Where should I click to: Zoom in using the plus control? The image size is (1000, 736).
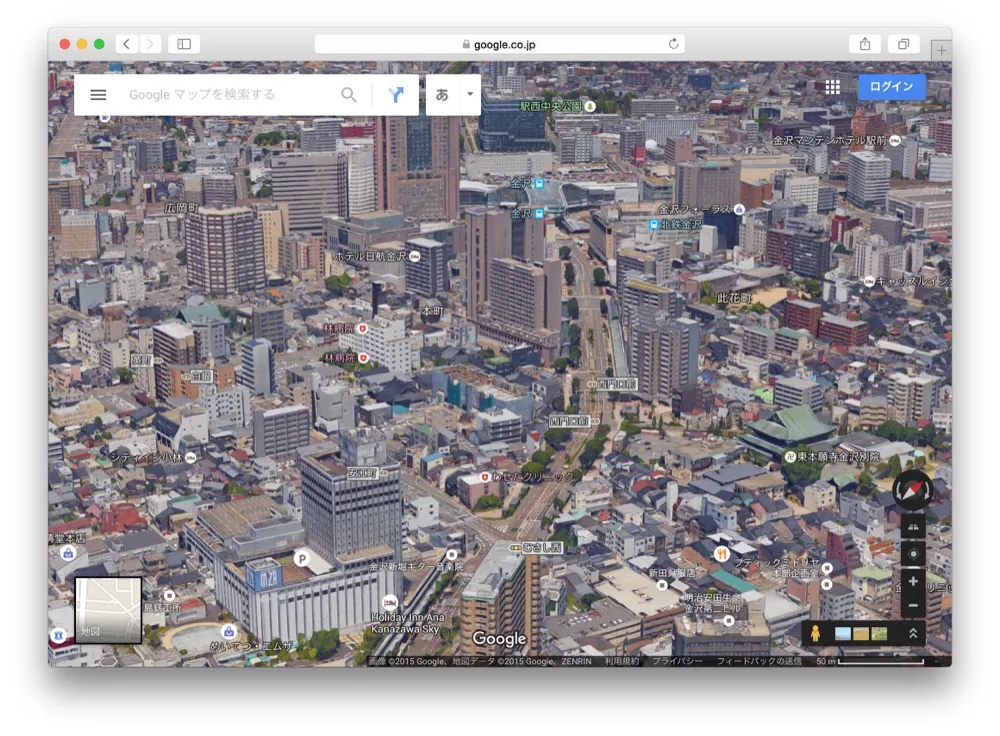915,580
